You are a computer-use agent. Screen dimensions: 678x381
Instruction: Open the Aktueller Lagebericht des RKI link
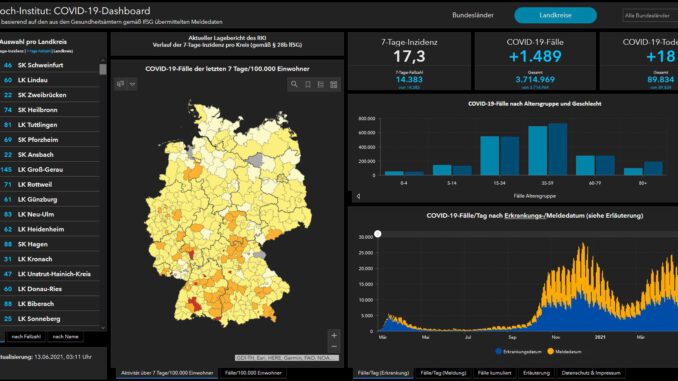point(227,38)
